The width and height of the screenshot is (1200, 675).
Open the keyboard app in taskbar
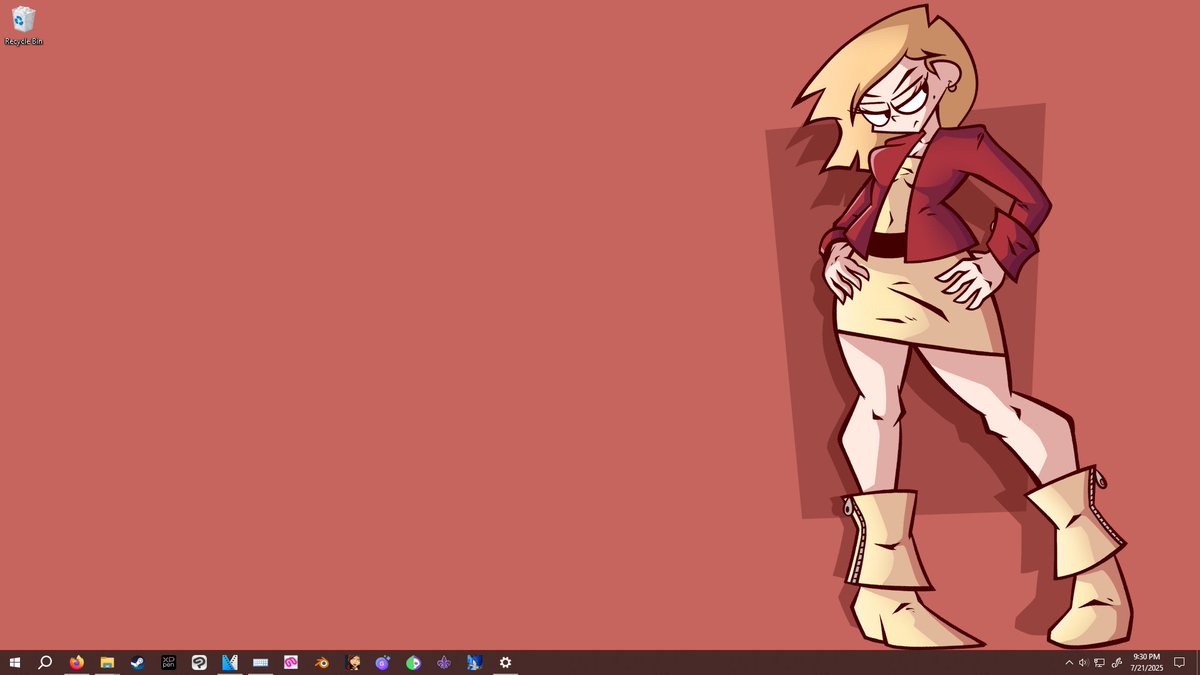[x=260, y=662]
